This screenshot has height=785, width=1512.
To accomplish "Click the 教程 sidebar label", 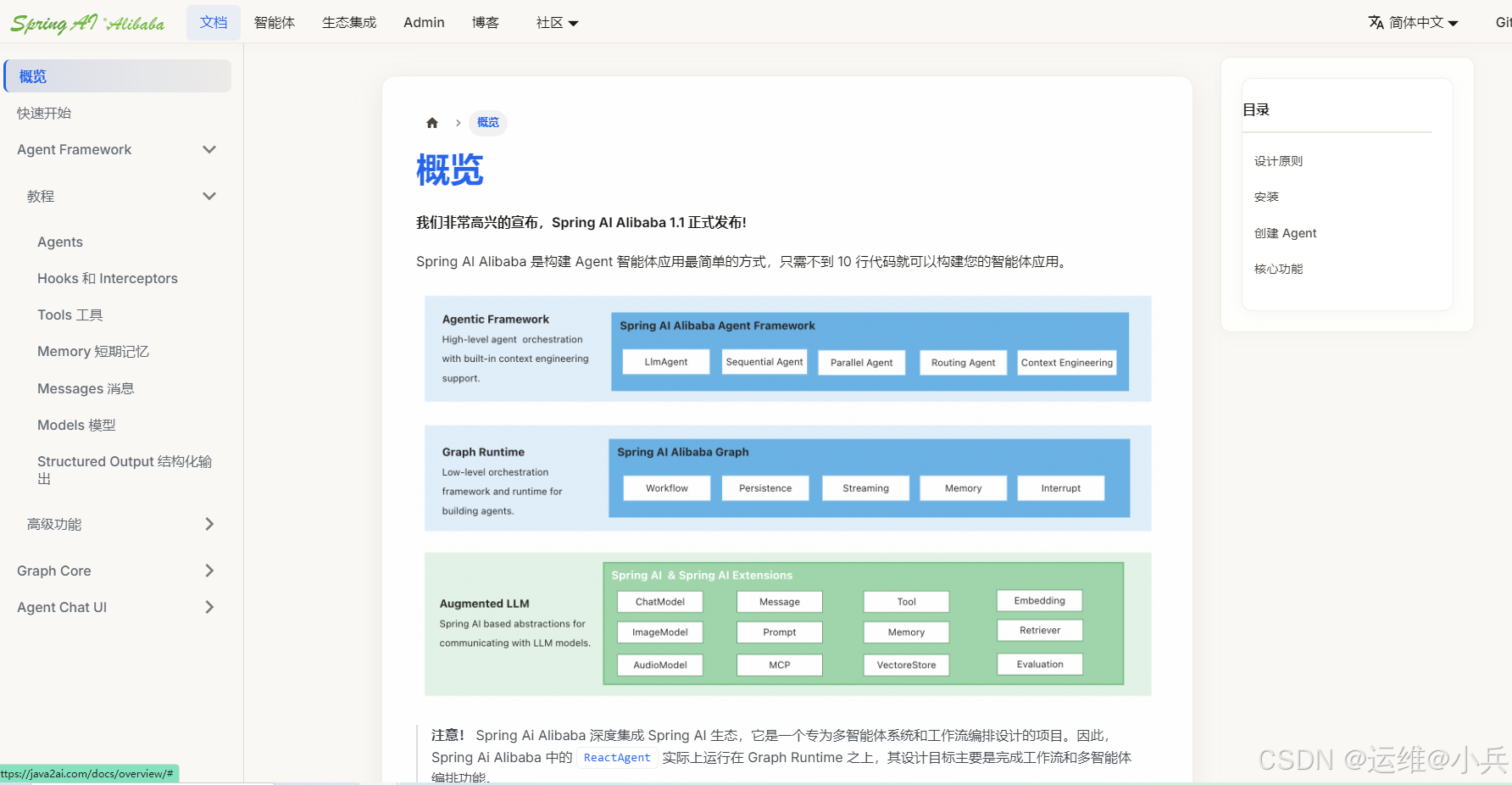I will (x=41, y=197).
